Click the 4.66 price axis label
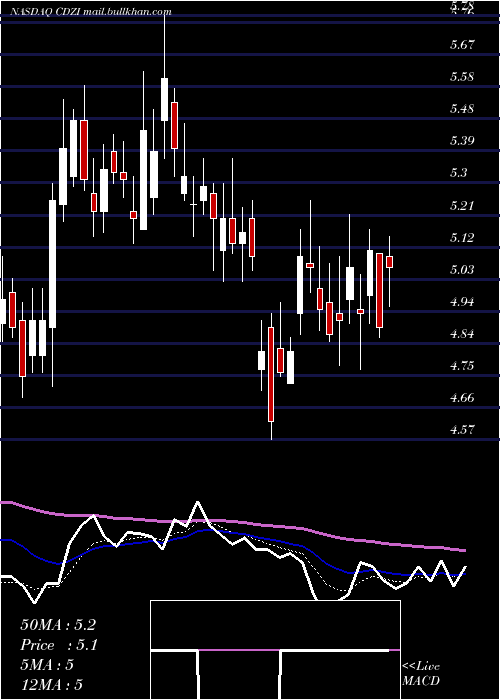The image size is (500, 700). coord(462,398)
